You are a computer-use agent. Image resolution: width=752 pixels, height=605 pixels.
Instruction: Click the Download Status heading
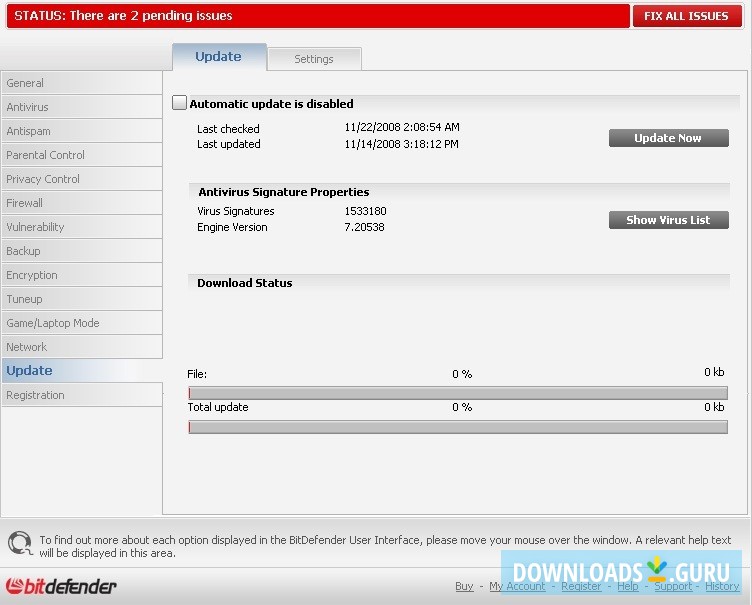[245, 283]
